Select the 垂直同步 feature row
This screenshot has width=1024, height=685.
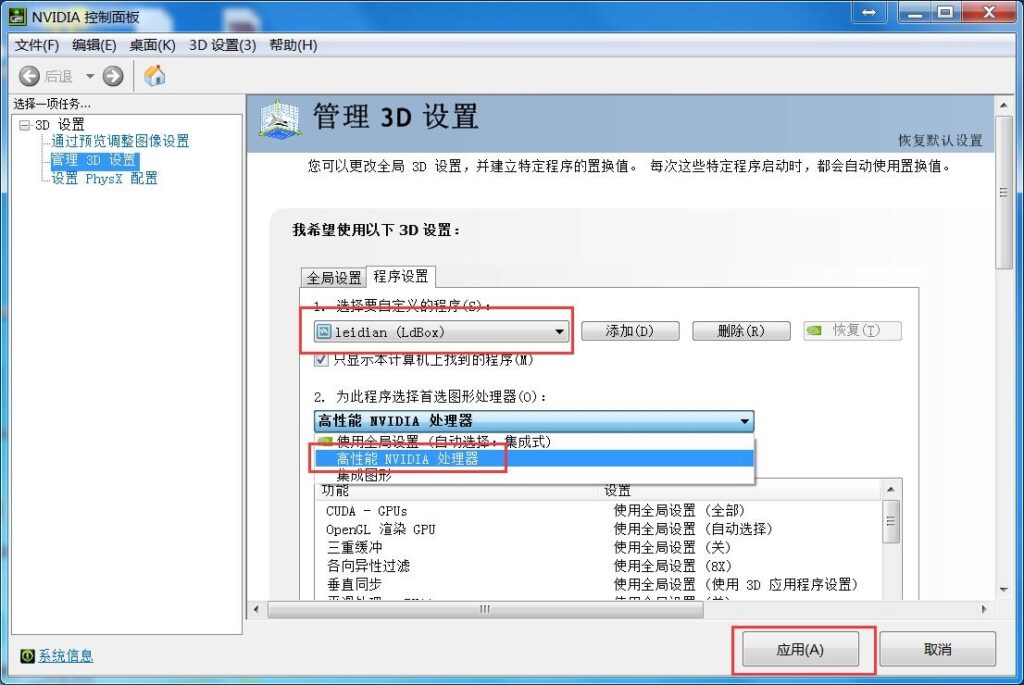[597, 584]
